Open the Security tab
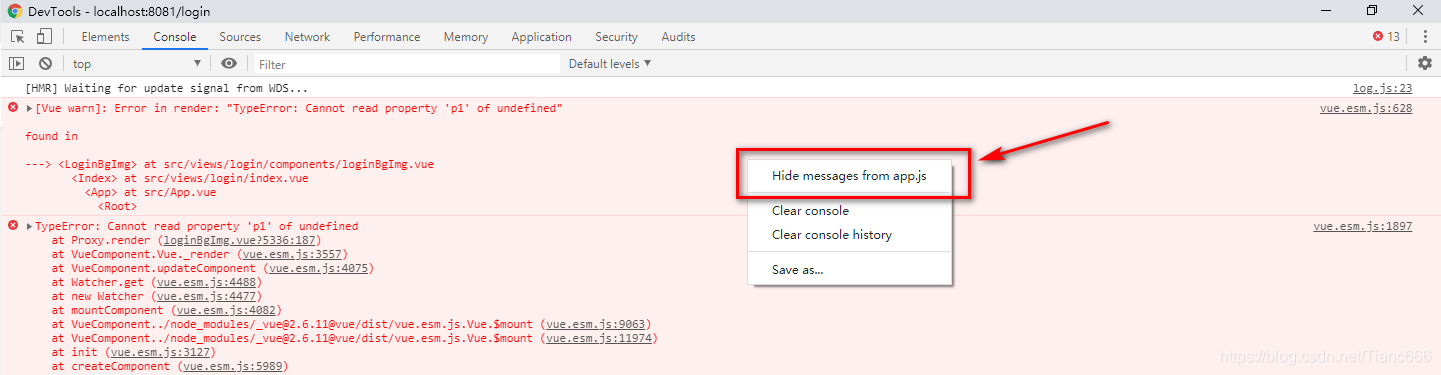The height and width of the screenshot is (375, 1441). 616,37
